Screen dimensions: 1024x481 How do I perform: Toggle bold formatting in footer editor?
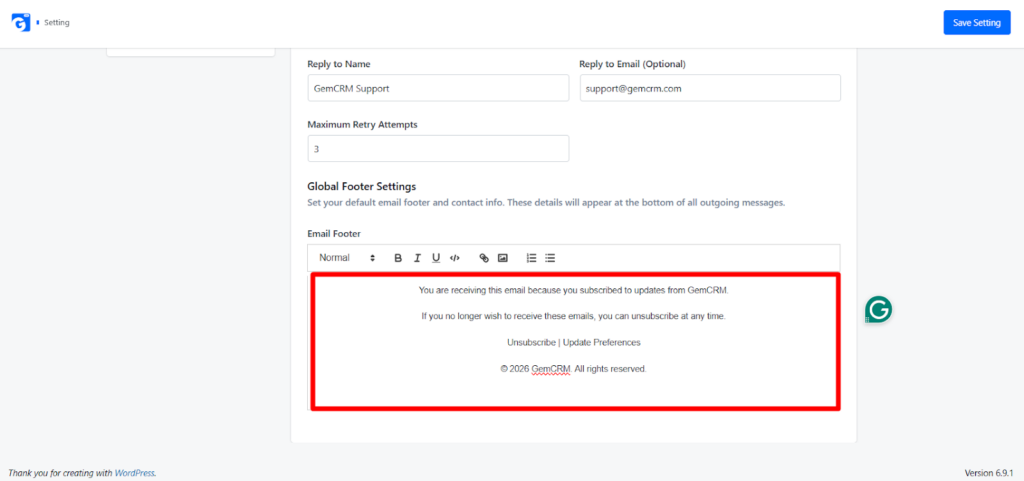[398, 258]
